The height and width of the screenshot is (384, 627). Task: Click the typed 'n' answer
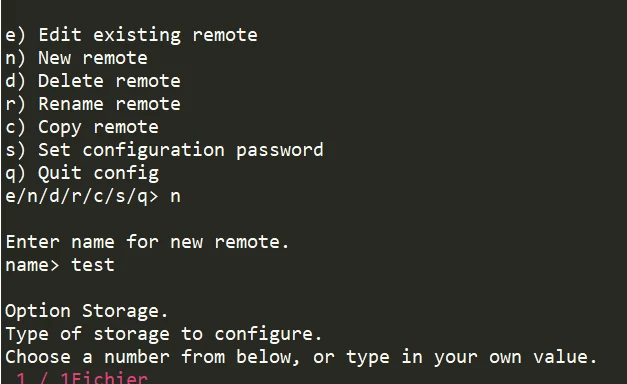pyautogui.click(x=175, y=197)
